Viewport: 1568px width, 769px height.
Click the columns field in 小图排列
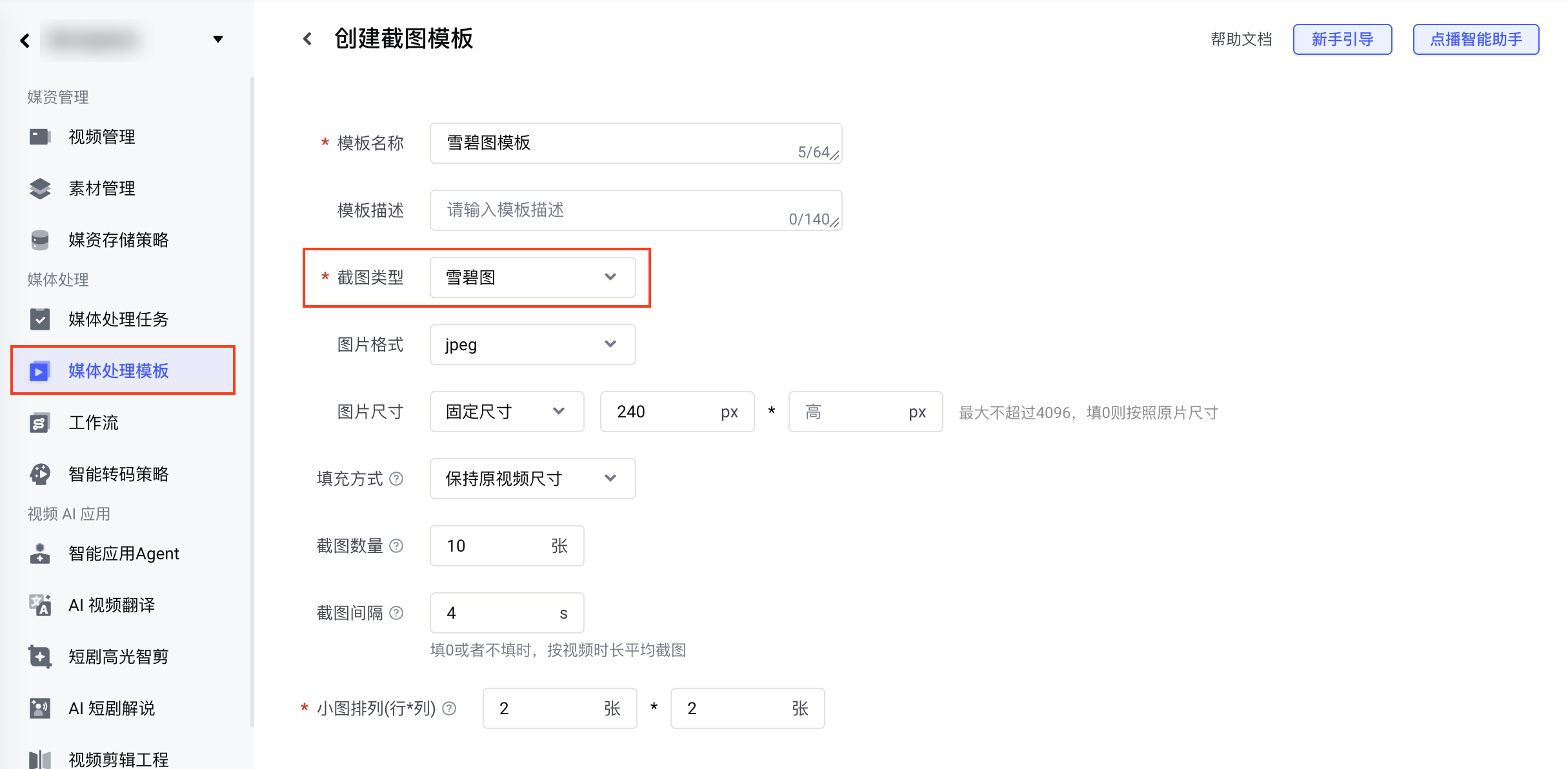pos(748,708)
